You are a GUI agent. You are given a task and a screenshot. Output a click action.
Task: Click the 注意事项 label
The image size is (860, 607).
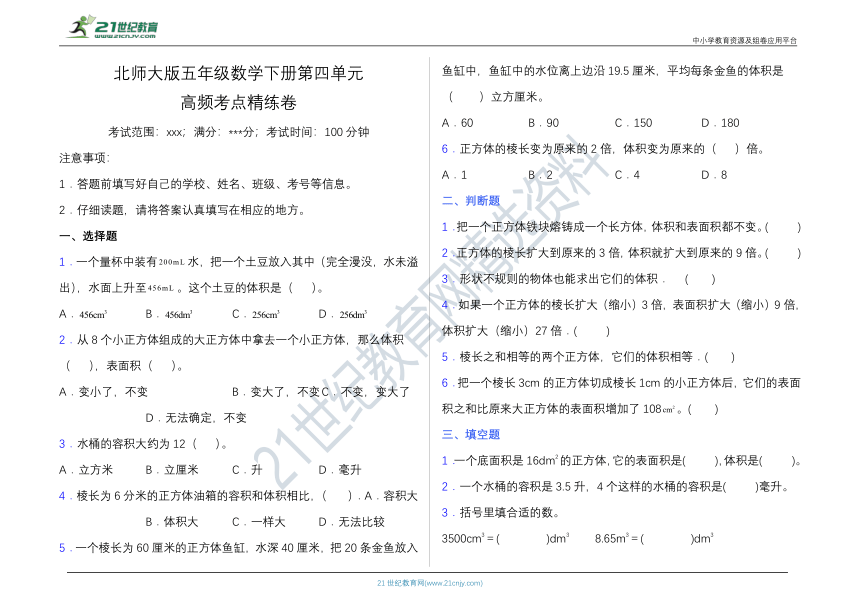tap(84, 158)
